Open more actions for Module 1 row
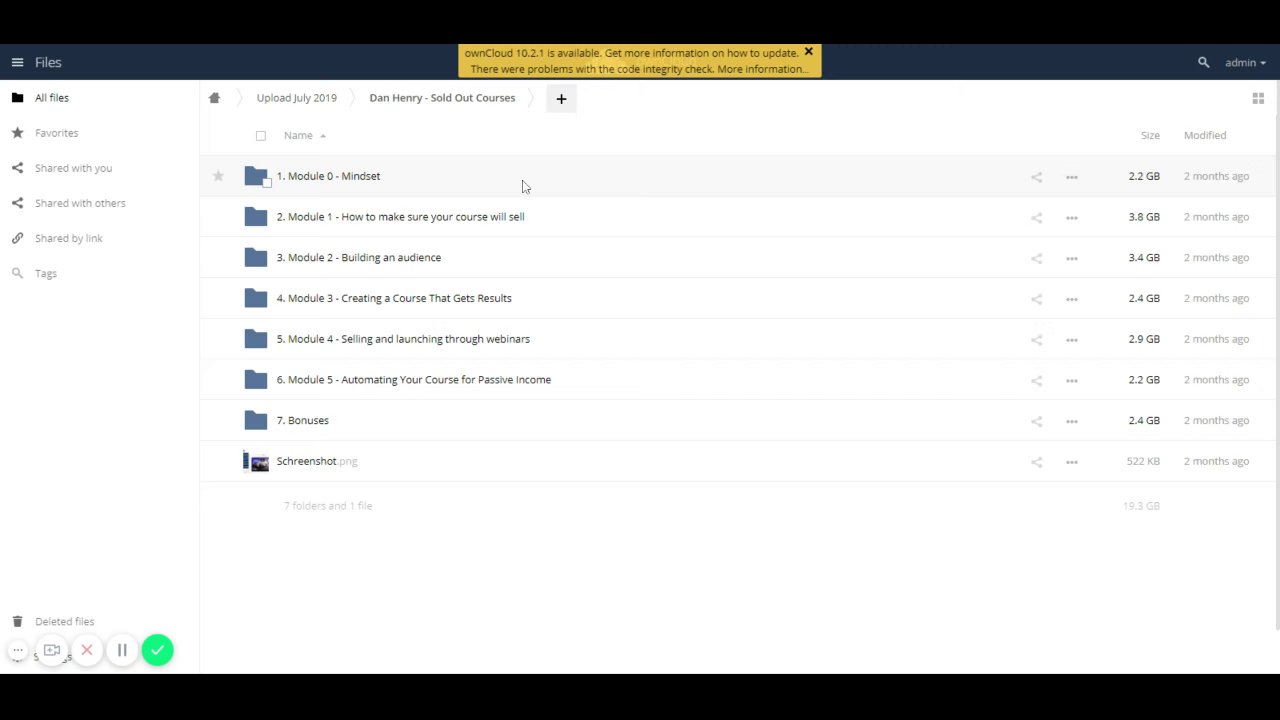Viewport: 1280px width, 720px height. point(1072,217)
